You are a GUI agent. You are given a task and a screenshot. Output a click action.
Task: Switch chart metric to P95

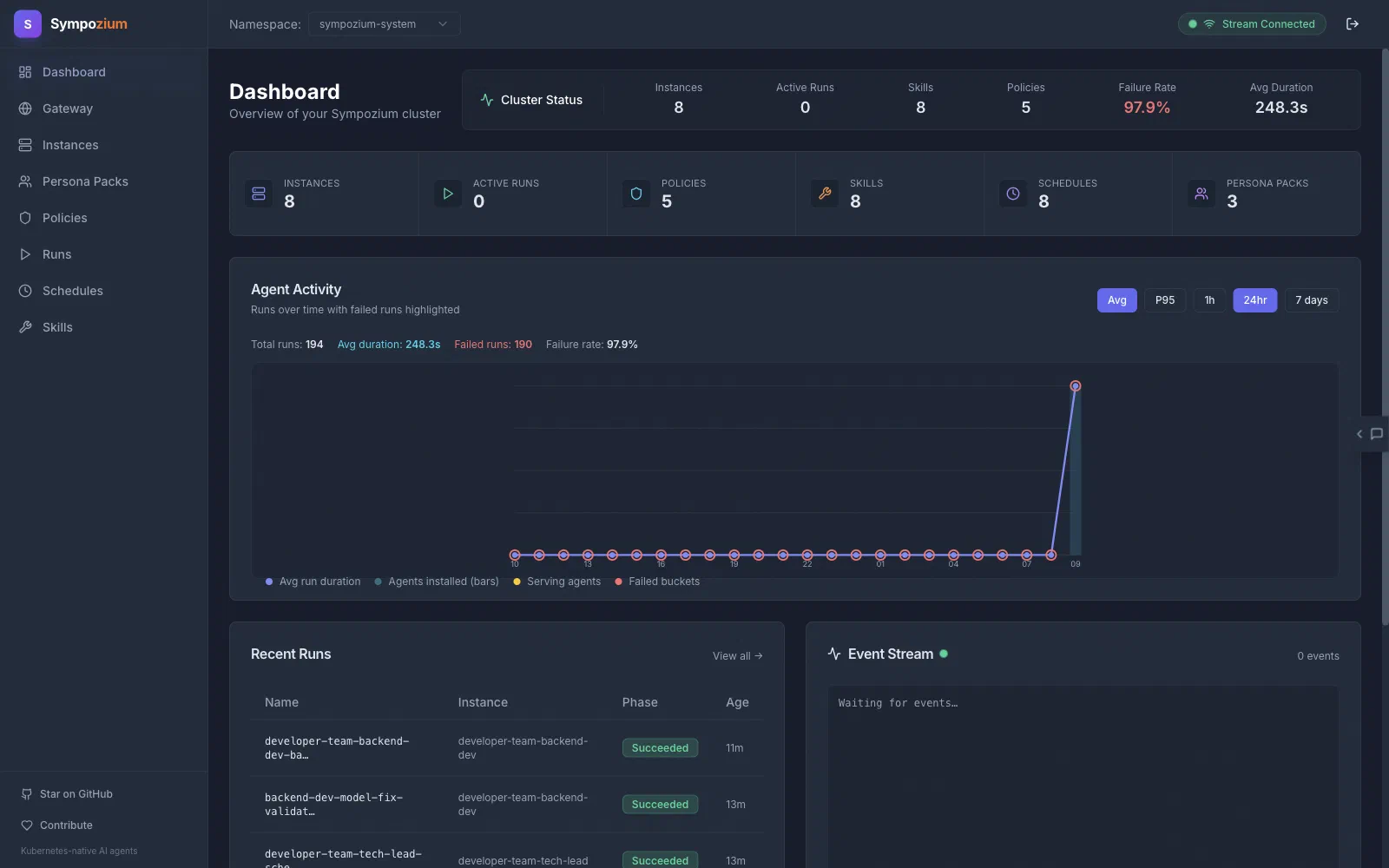[x=1165, y=300]
